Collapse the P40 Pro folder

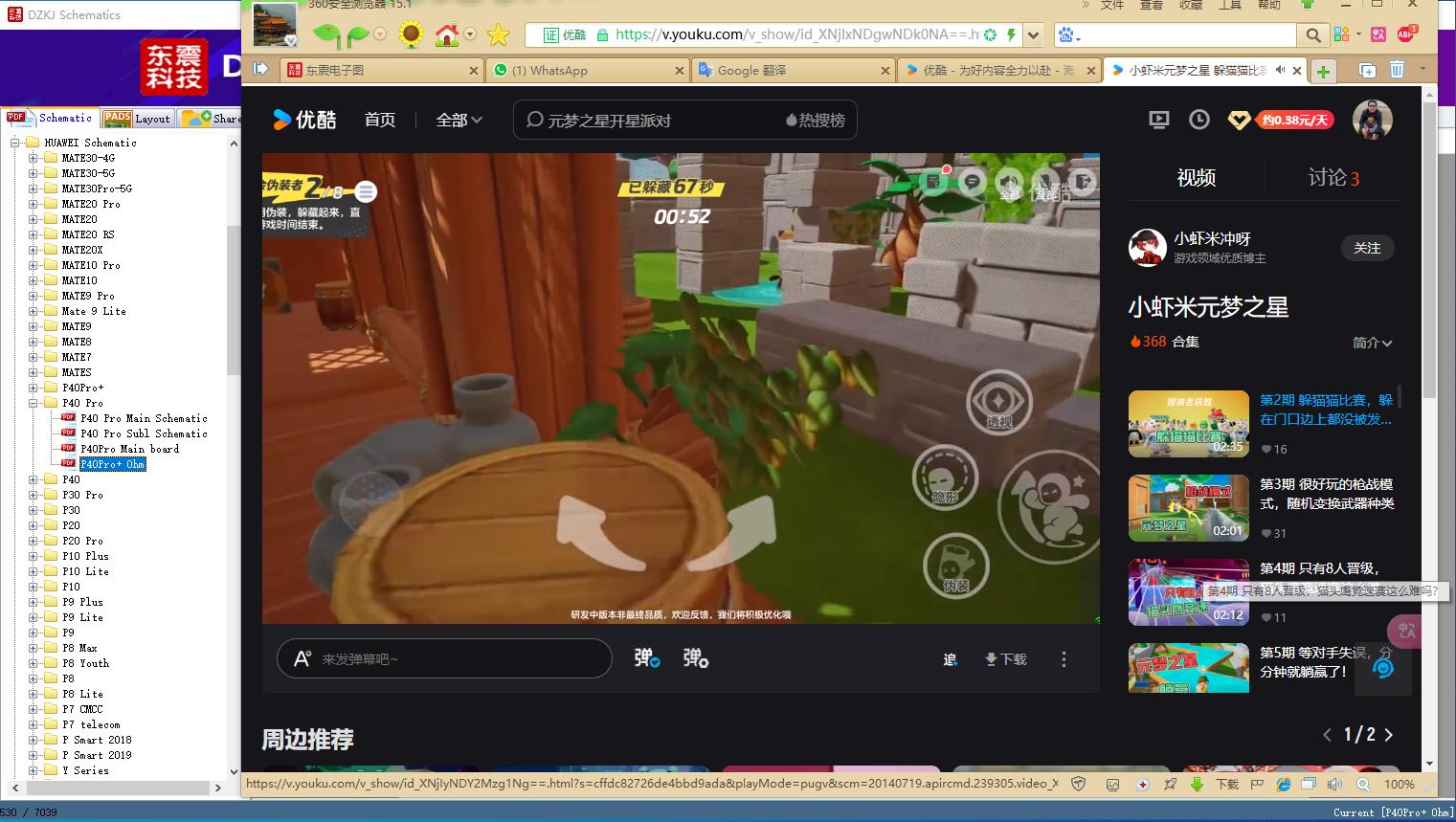(34, 403)
